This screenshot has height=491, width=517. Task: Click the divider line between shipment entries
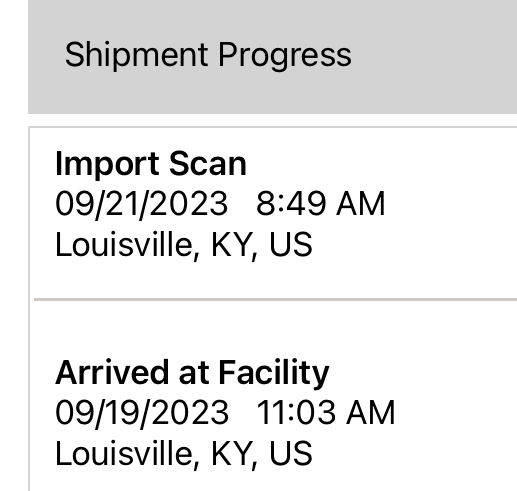[275, 300]
